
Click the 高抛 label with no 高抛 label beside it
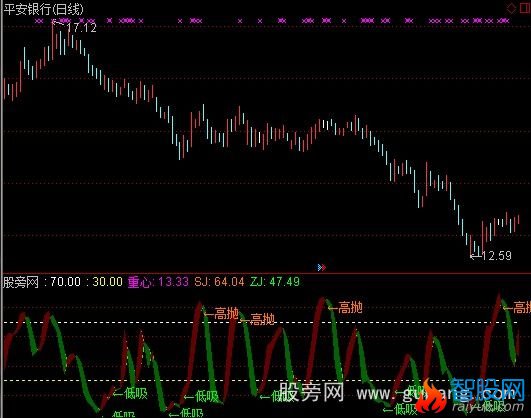351,308
